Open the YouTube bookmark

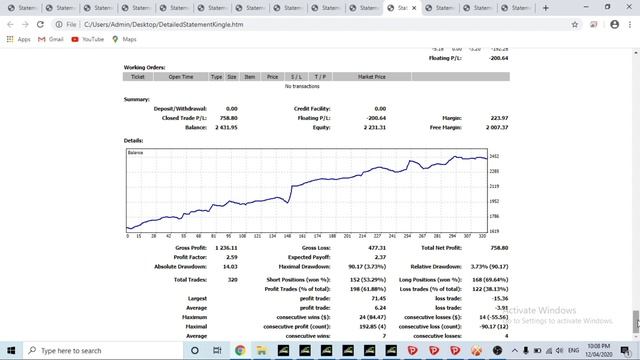click(87, 39)
